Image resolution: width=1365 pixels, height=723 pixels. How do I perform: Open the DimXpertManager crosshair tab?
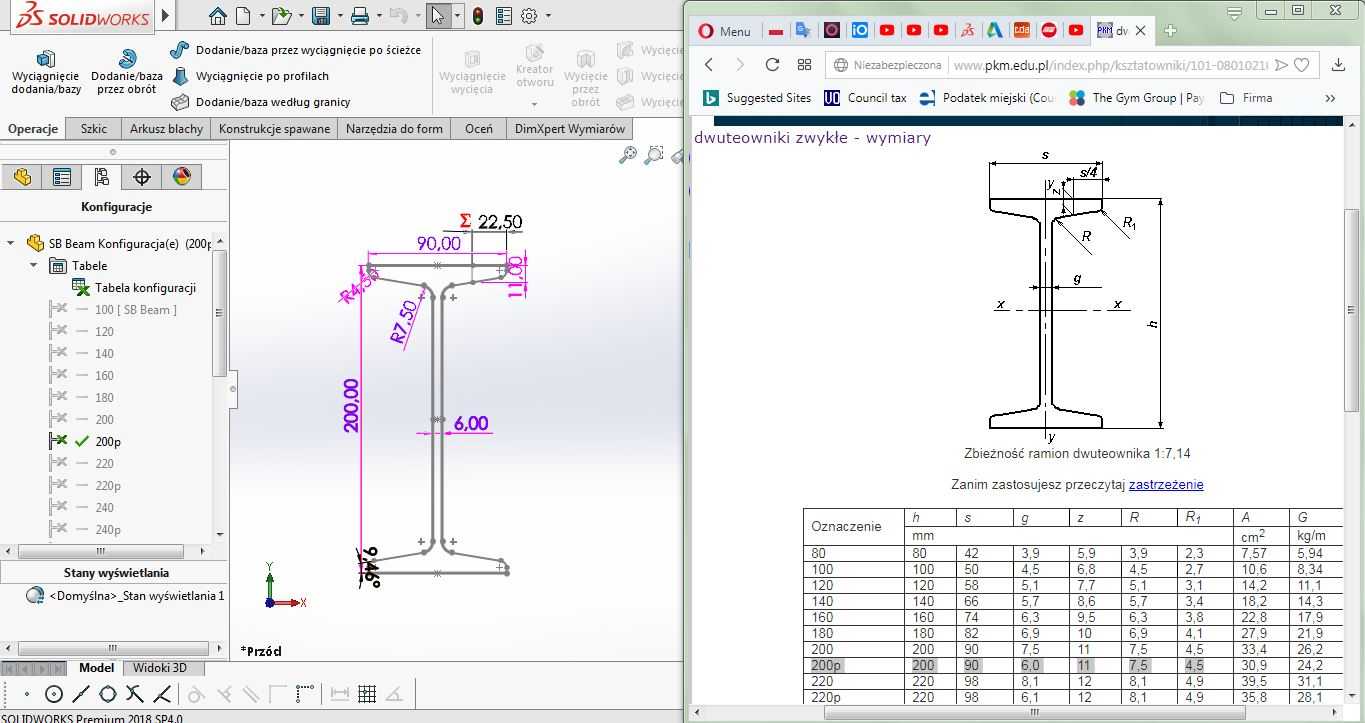[x=142, y=177]
